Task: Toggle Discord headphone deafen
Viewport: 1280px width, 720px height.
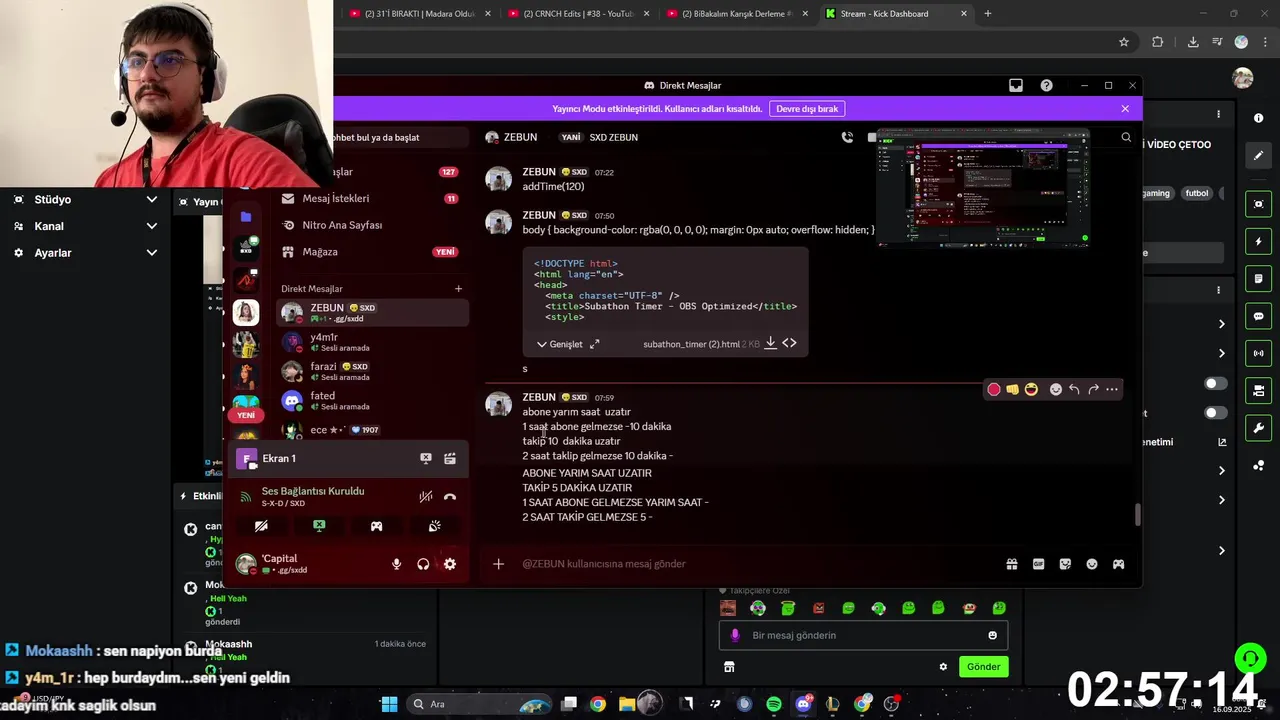Action: point(423,564)
